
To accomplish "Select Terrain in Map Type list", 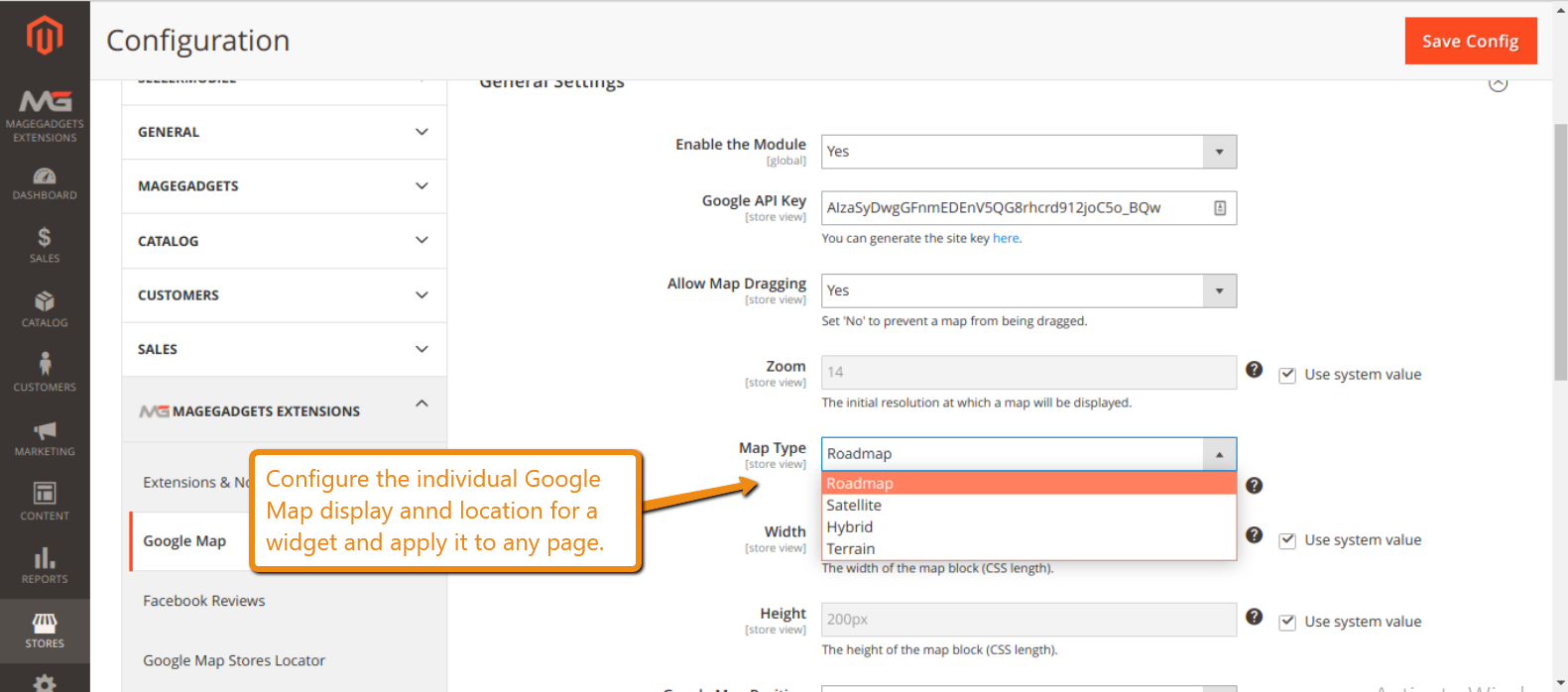I will tap(1028, 548).
